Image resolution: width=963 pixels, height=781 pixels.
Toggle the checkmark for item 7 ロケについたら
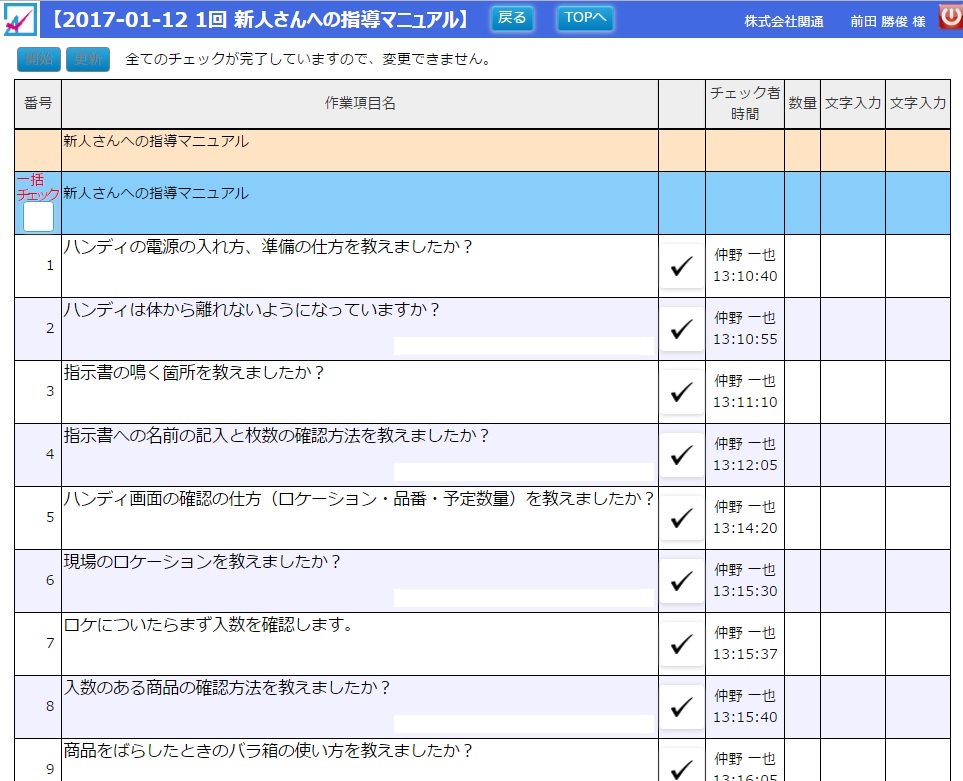click(681, 644)
